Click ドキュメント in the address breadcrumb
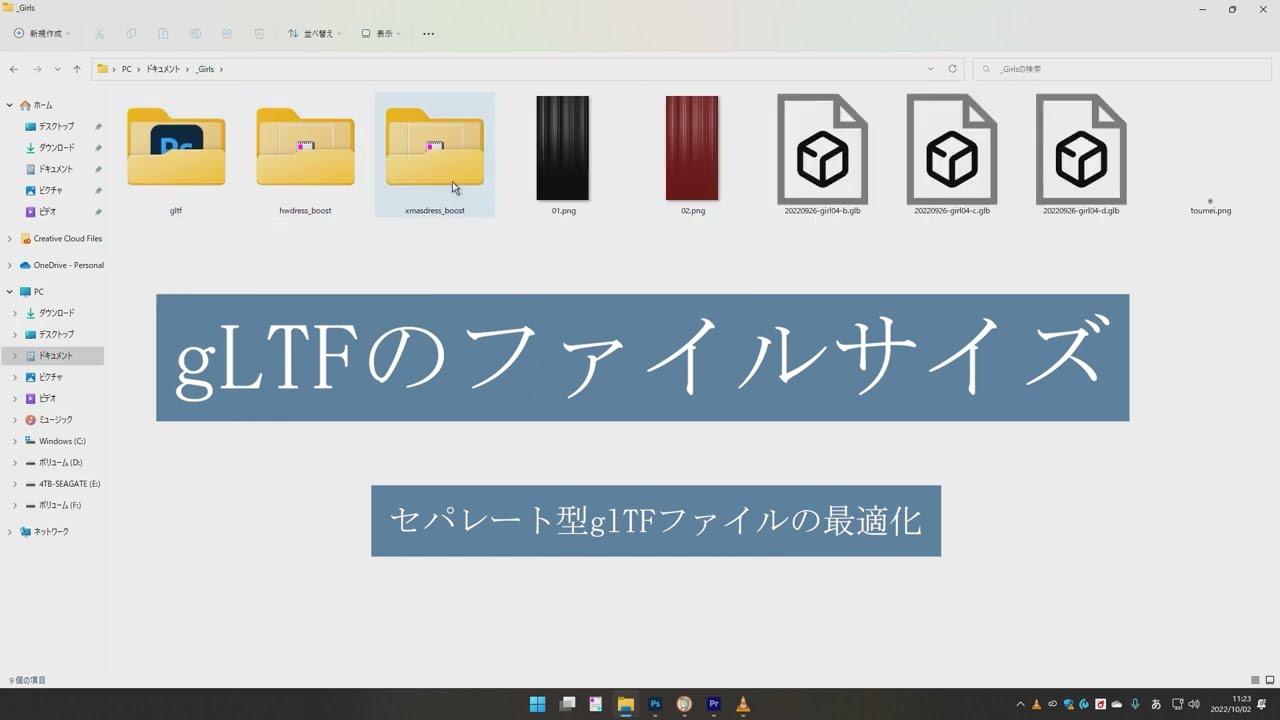 pyautogui.click(x=163, y=69)
